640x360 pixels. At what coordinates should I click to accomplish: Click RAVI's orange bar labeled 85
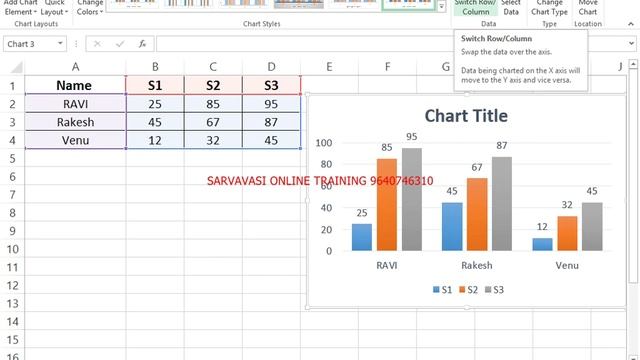(x=387, y=204)
